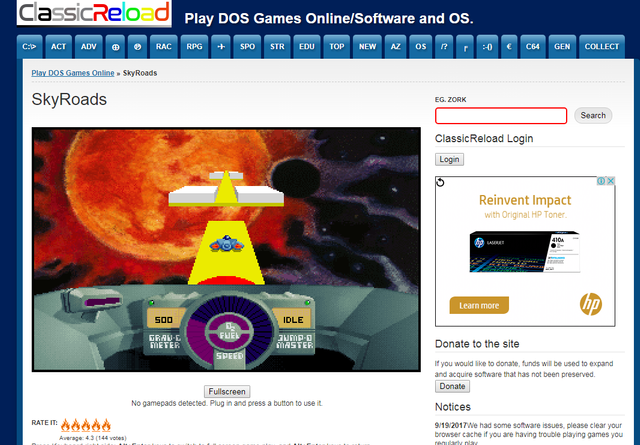
Task: Rate the game five flames
Action: (106, 425)
